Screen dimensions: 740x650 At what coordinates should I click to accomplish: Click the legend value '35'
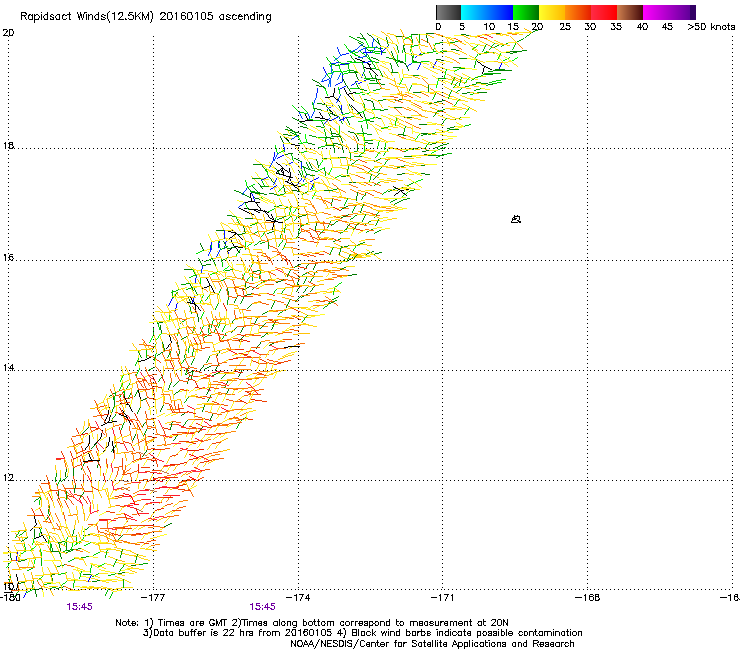click(616, 27)
